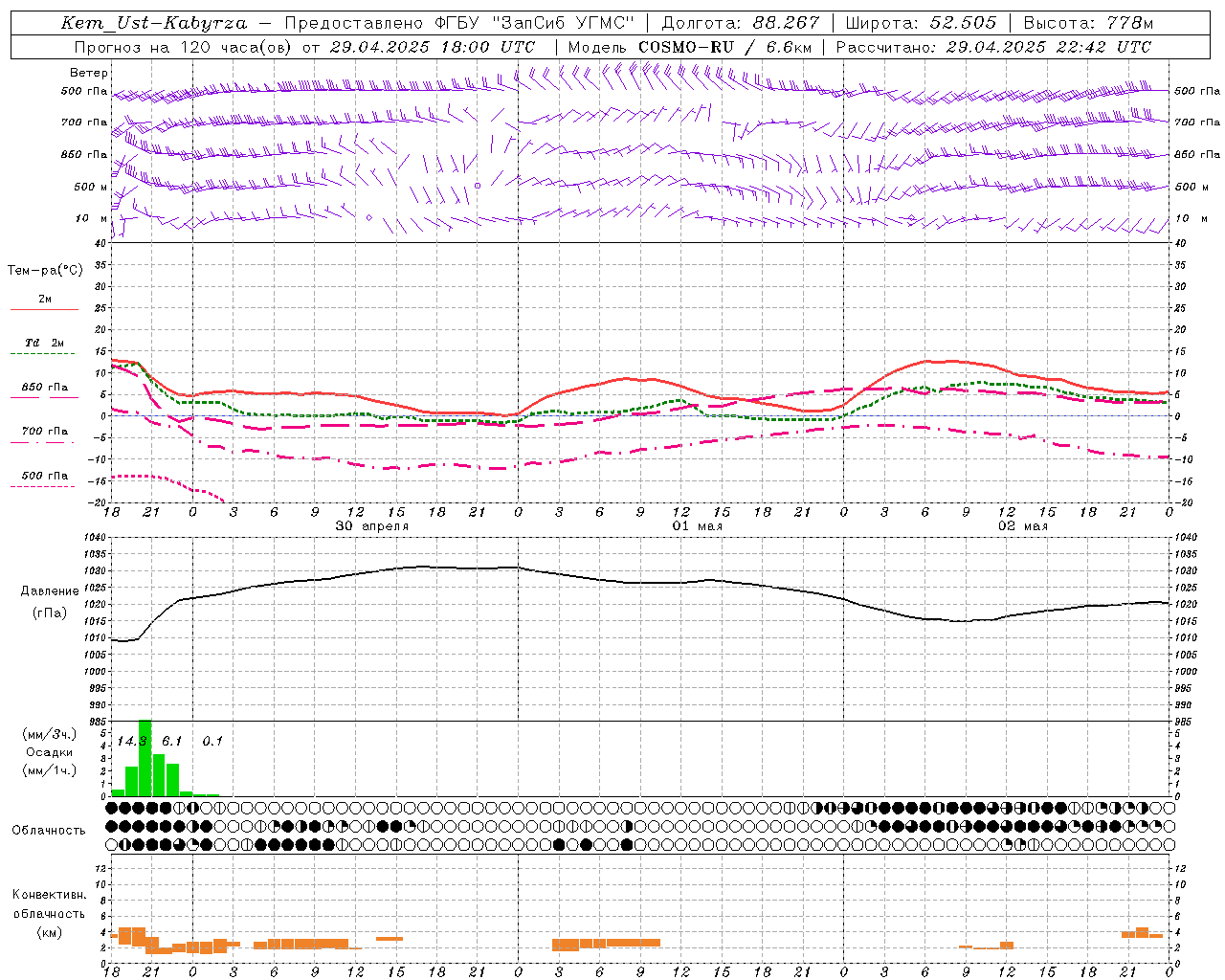
Task: Click the precipitation total 6.1
Action: [x=171, y=742]
